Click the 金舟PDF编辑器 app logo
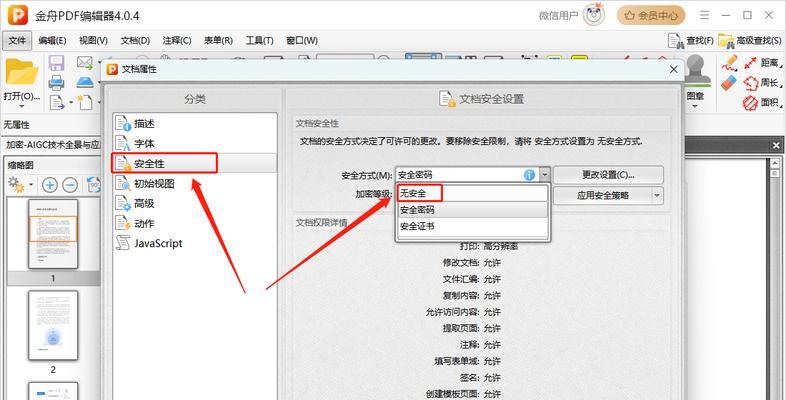Image resolution: width=786 pixels, height=400 pixels. point(18,16)
